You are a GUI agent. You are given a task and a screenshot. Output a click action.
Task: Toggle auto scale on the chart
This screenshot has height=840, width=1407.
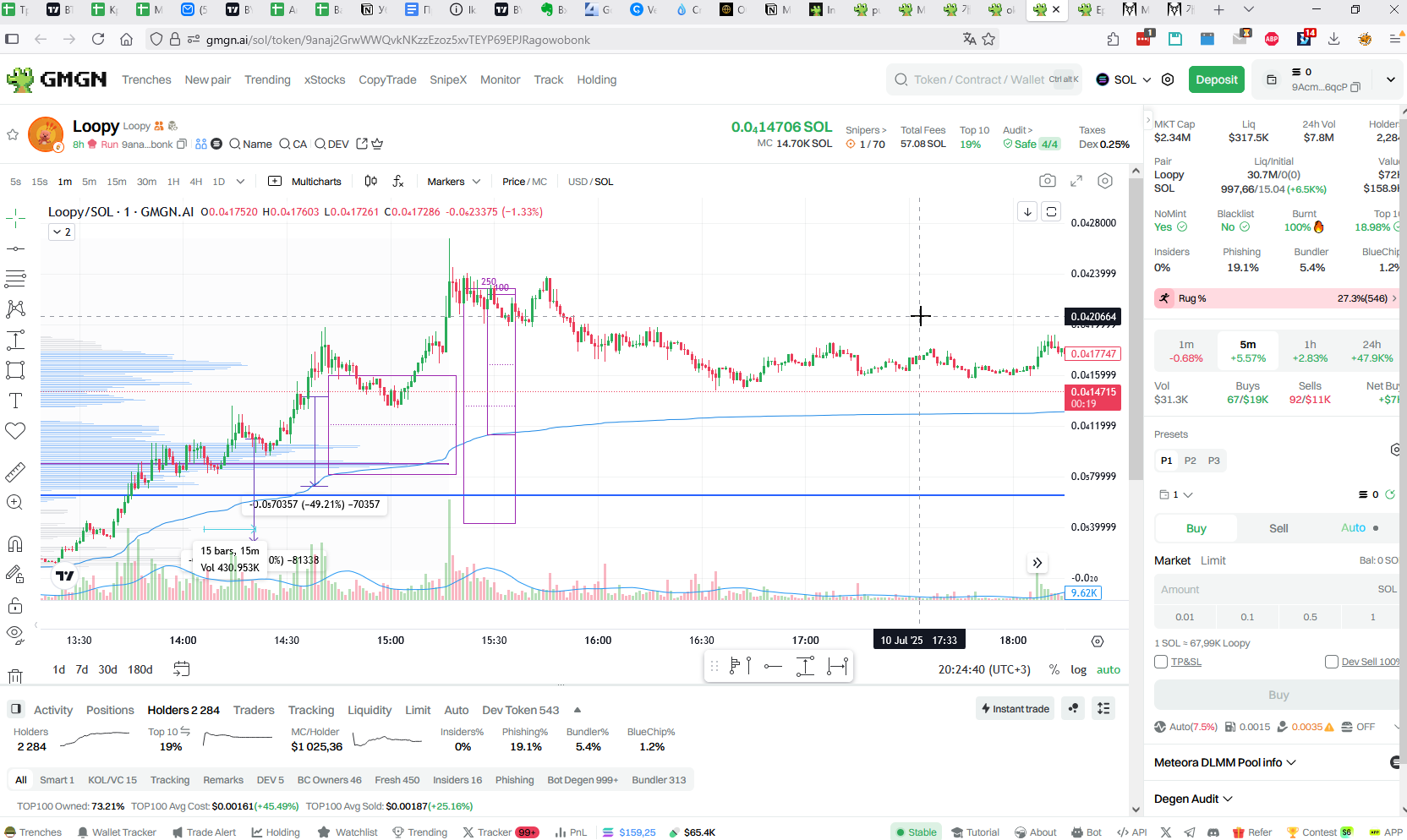click(1109, 669)
